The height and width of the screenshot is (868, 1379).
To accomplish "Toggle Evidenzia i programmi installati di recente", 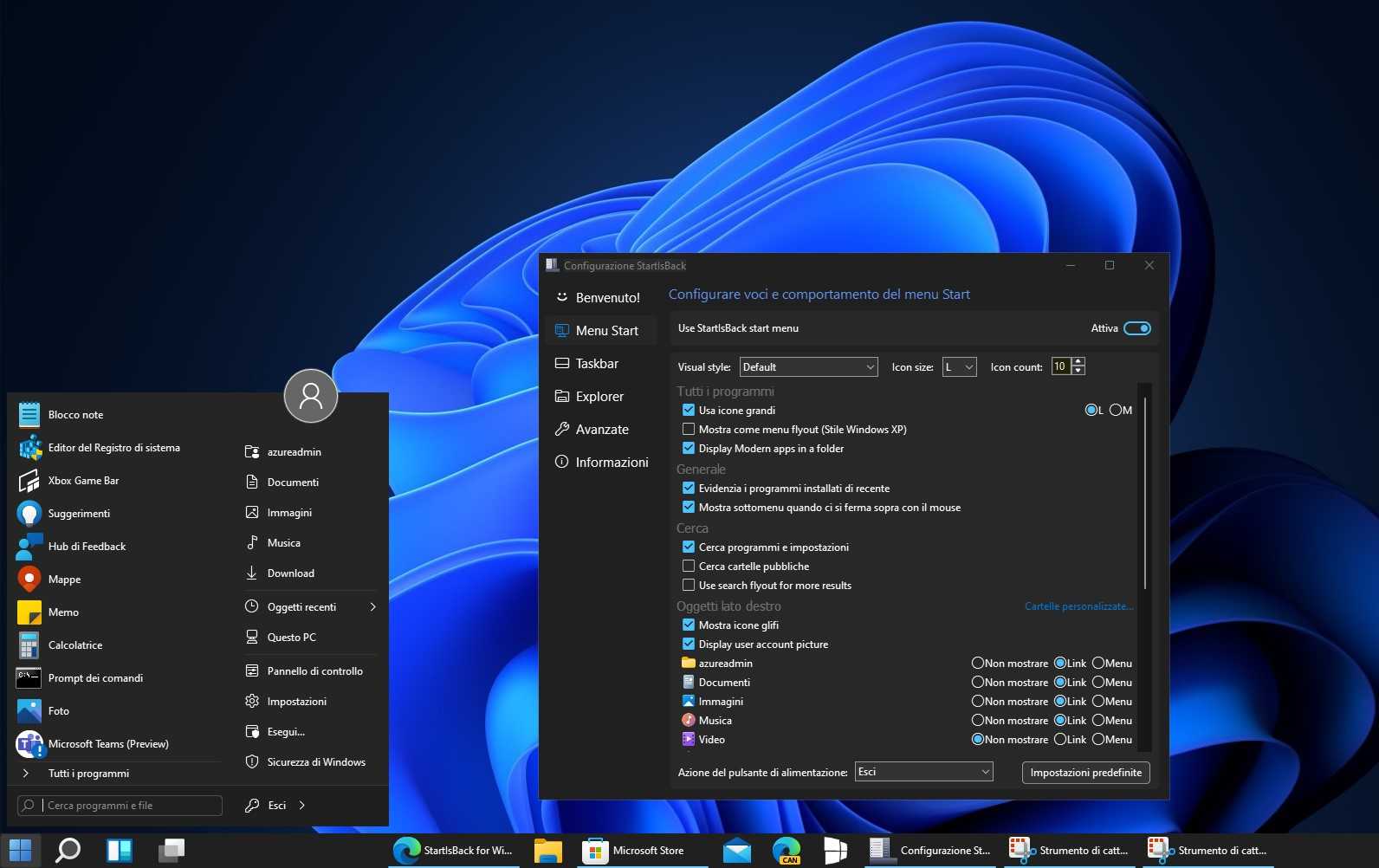I will (x=689, y=489).
